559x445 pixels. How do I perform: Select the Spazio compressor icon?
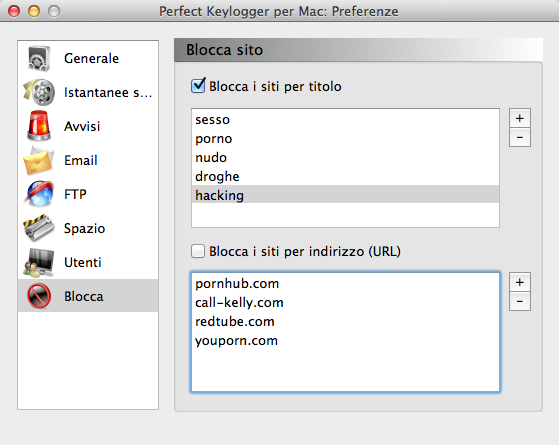coord(39,228)
